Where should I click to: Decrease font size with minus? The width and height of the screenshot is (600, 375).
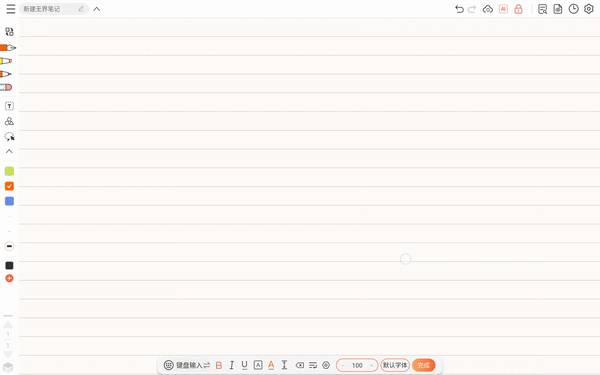(x=343, y=365)
